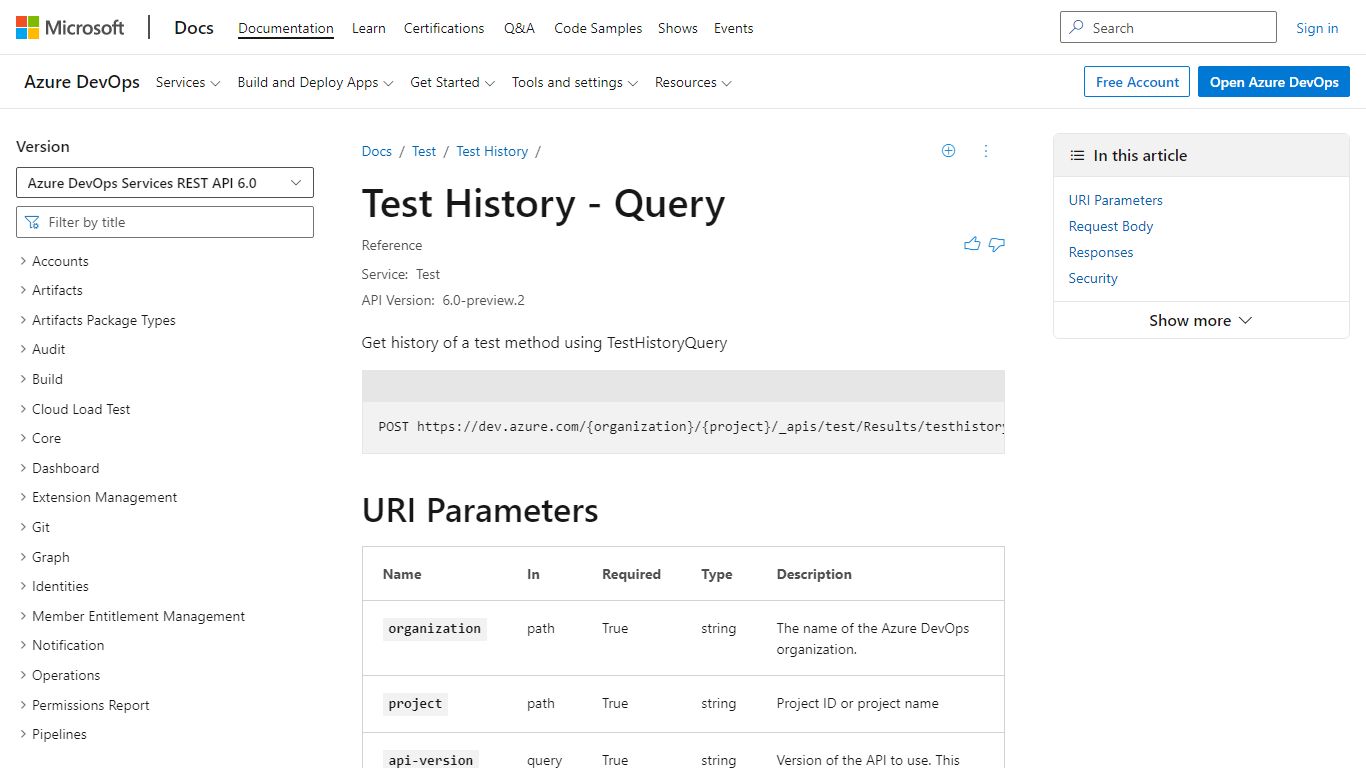
Task: Click the 6.0-preview.2 API version text
Action: 484,300
